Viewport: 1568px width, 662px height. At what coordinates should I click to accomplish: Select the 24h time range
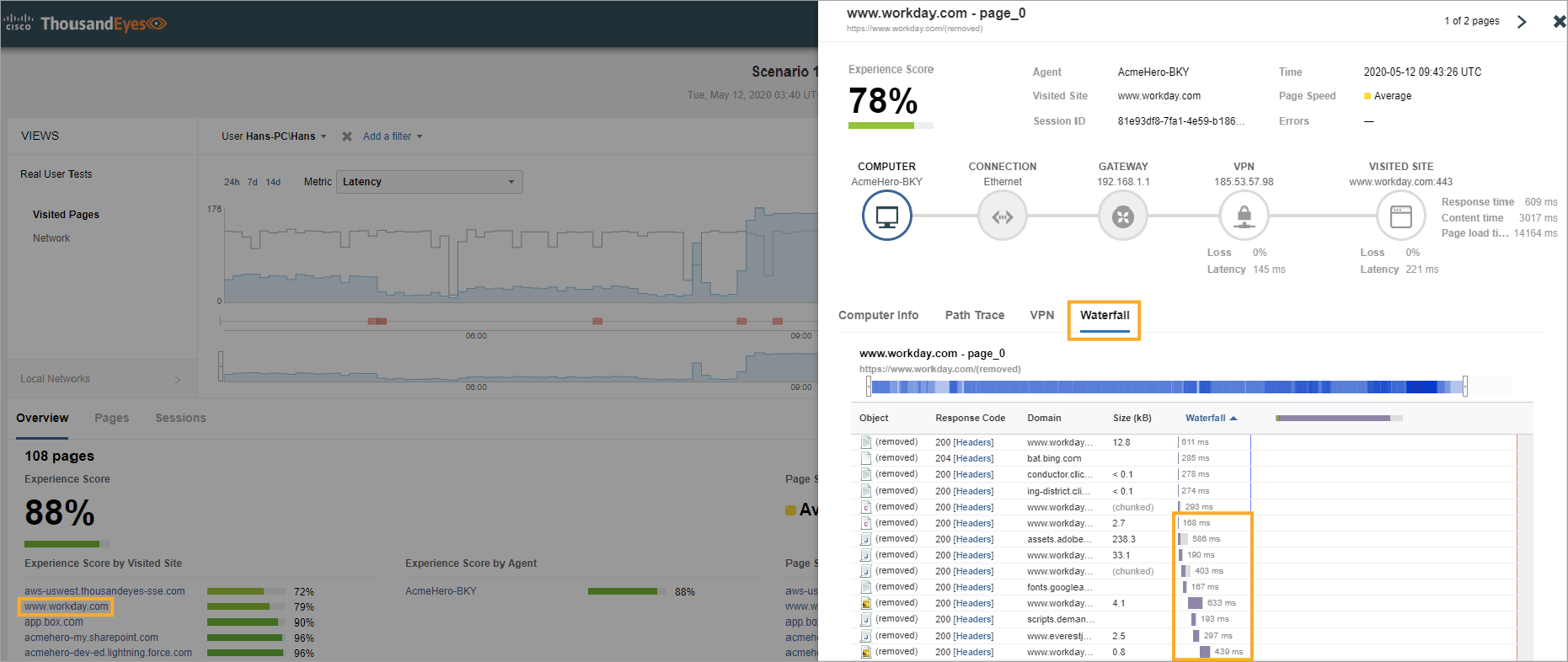pos(232,182)
